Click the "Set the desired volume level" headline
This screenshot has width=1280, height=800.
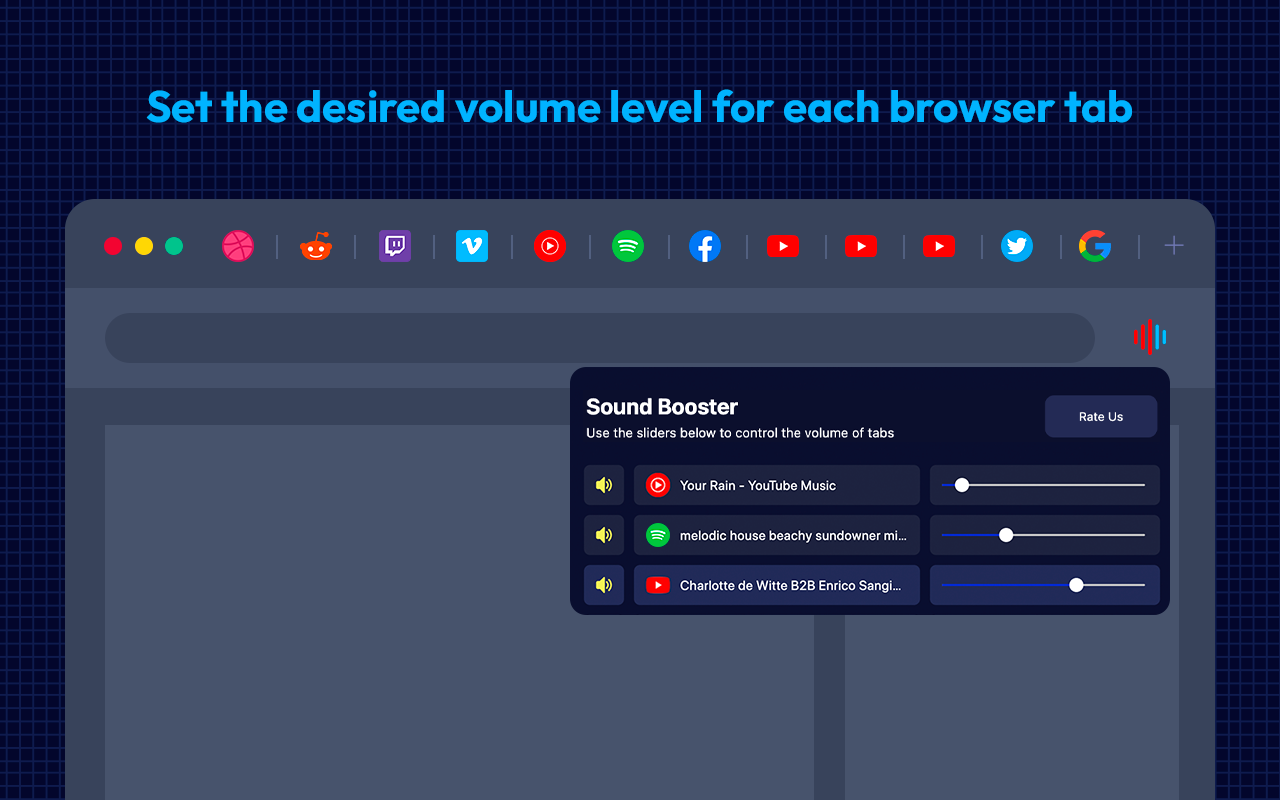coord(640,107)
